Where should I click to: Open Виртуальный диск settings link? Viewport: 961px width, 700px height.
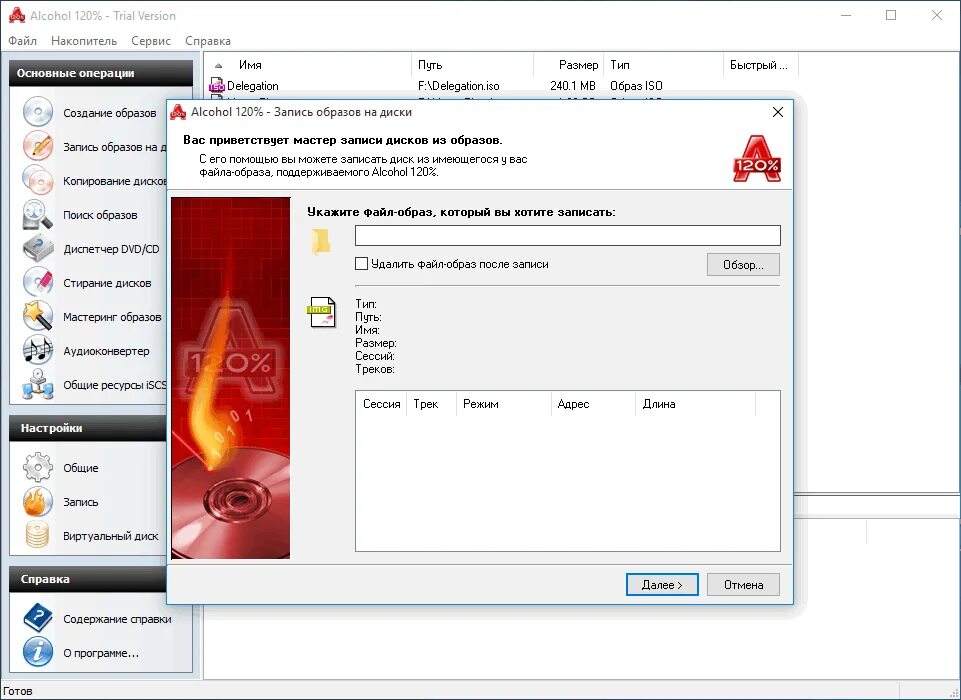pyautogui.click(x=110, y=536)
